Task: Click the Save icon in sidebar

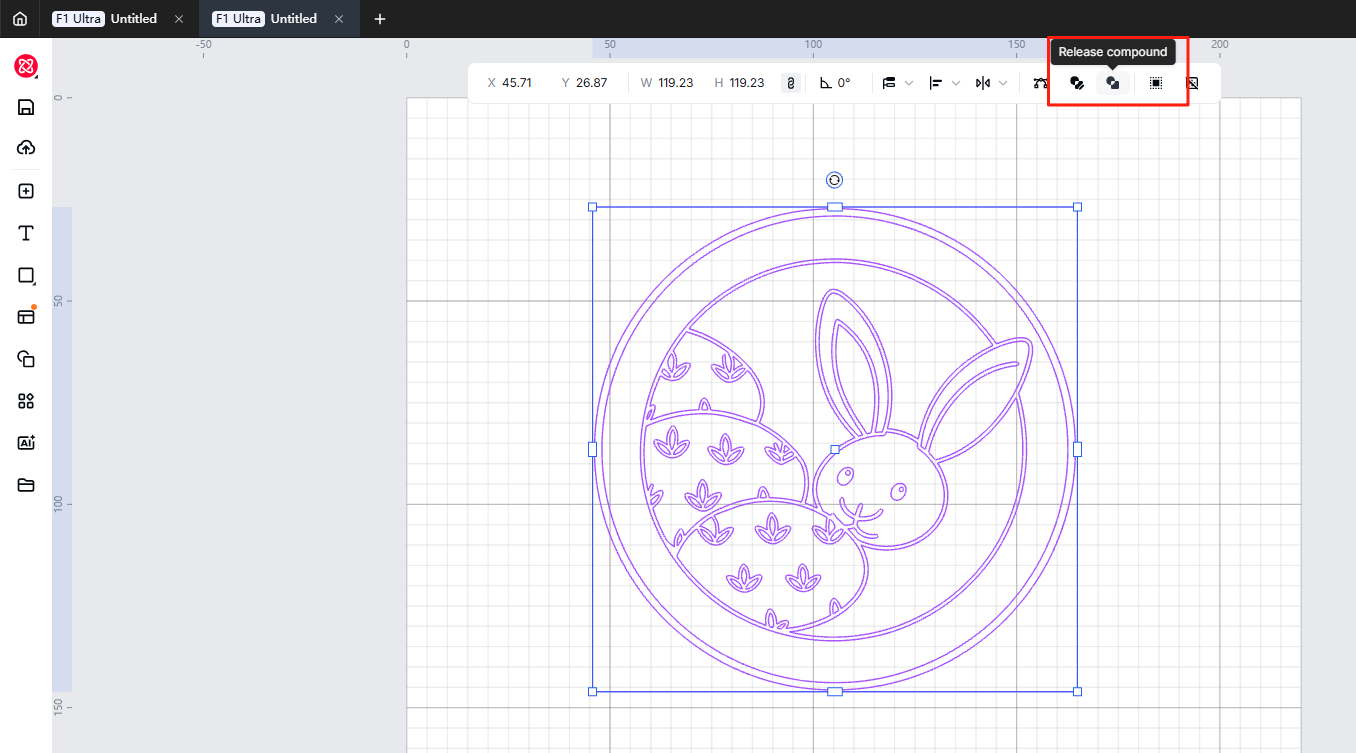Action: (x=26, y=108)
